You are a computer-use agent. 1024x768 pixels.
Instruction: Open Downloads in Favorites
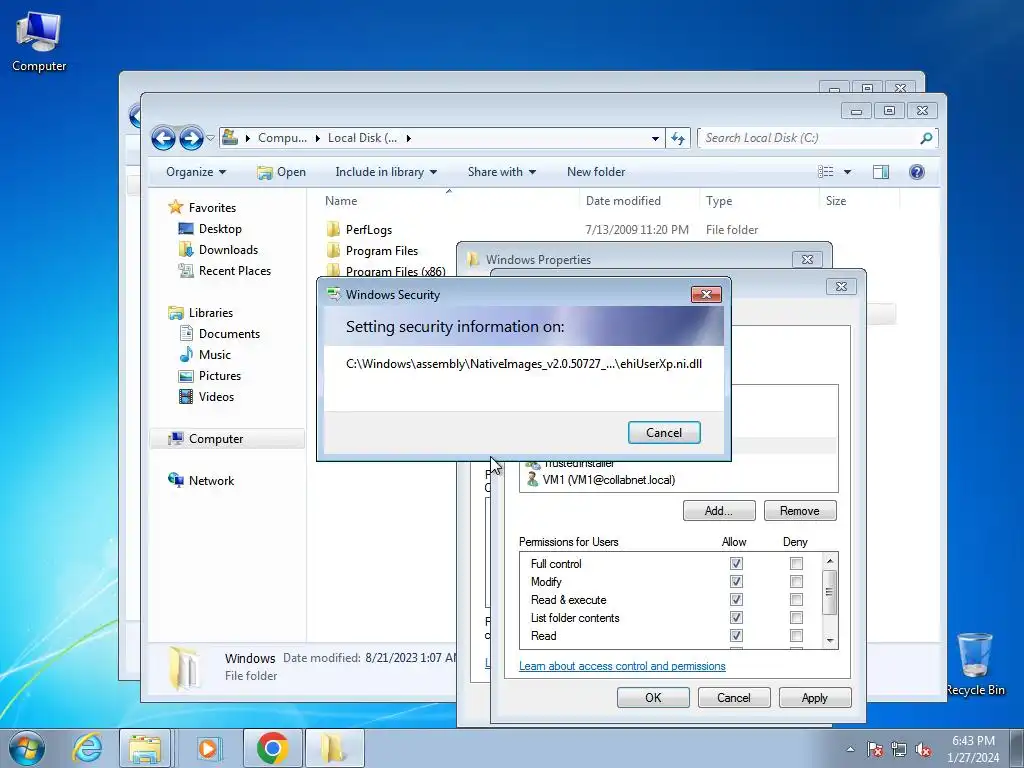(228, 249)
